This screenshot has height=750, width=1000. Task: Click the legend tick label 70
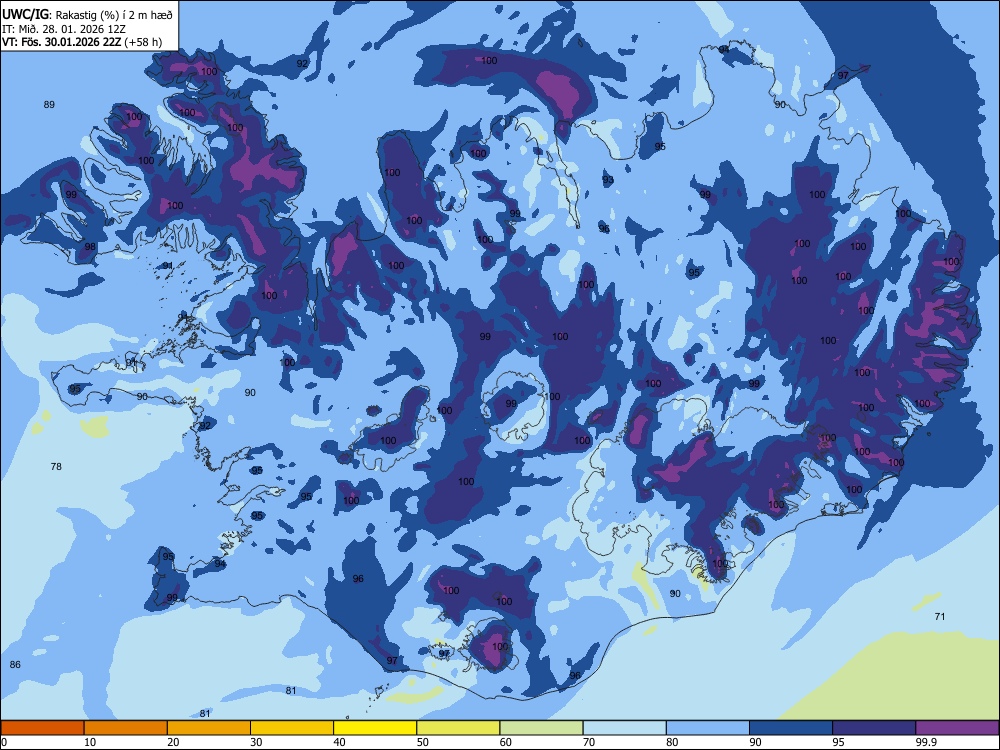(589, 742)
